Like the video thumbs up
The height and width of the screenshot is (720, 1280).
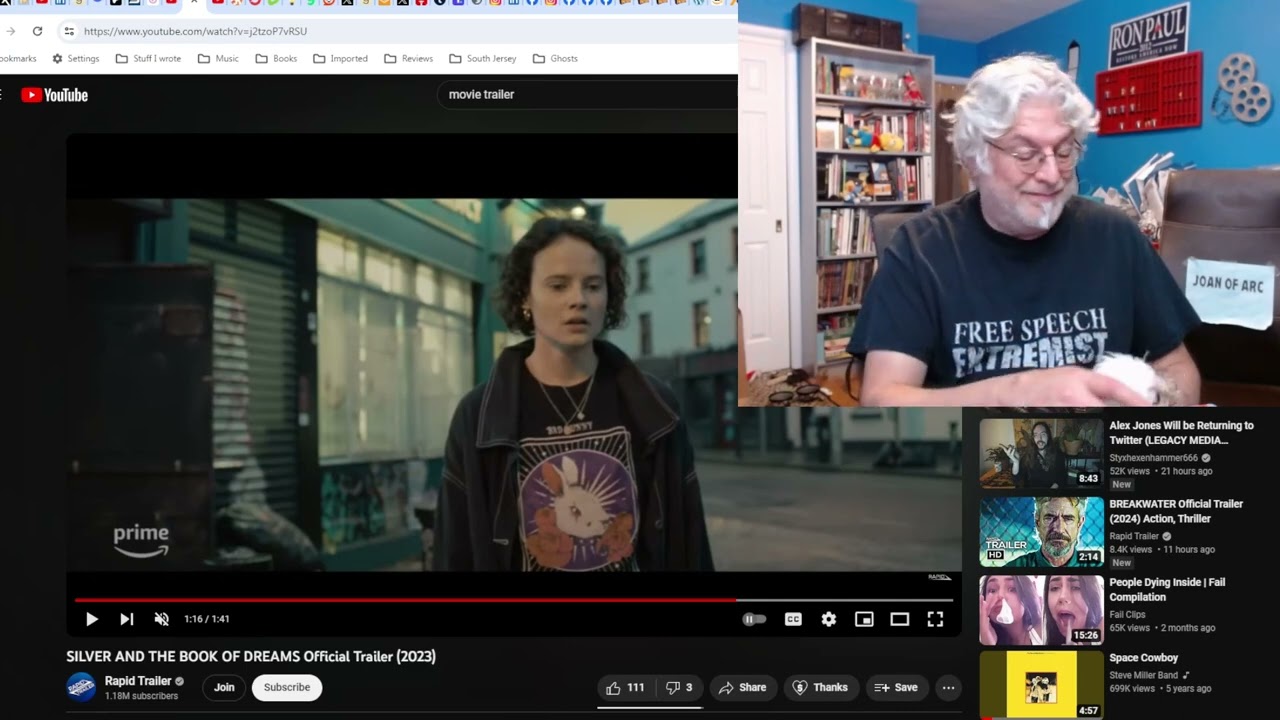click(625, 687)
